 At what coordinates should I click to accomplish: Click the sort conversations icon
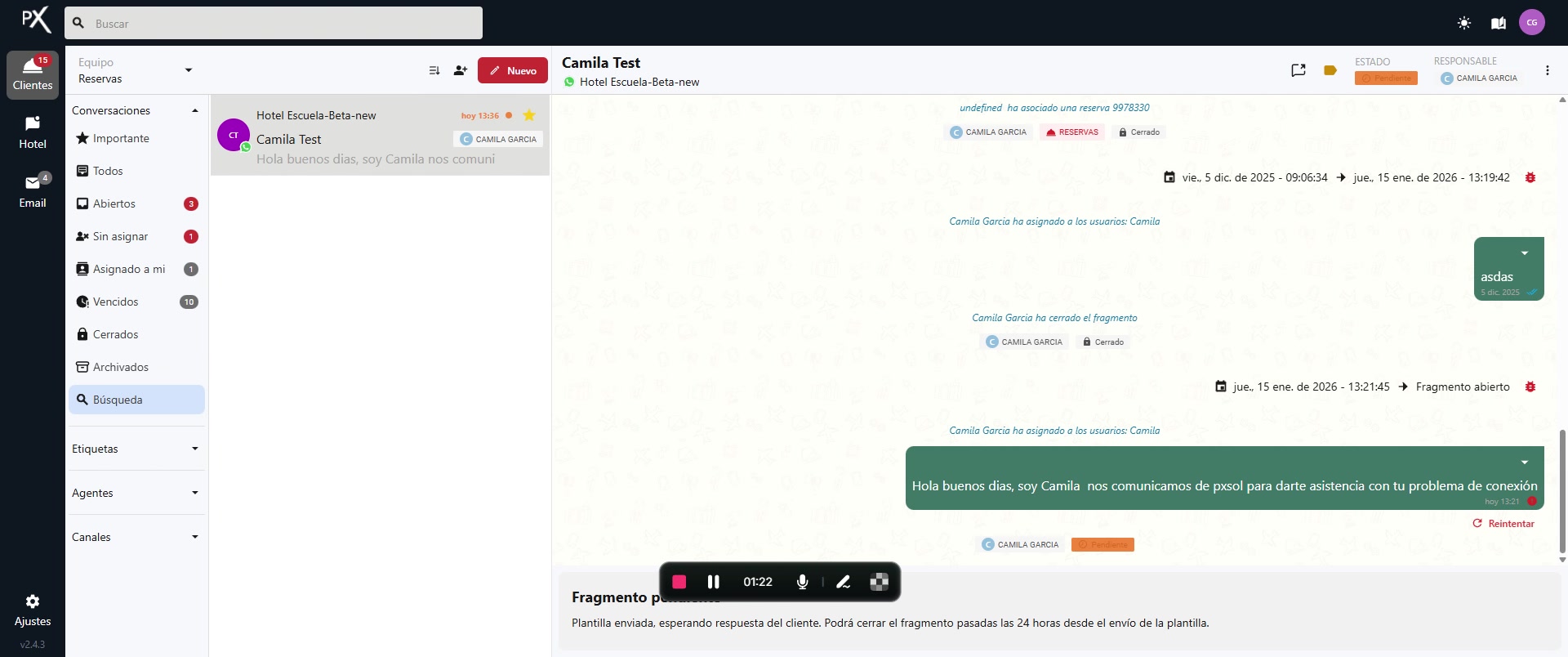[434, 71]
